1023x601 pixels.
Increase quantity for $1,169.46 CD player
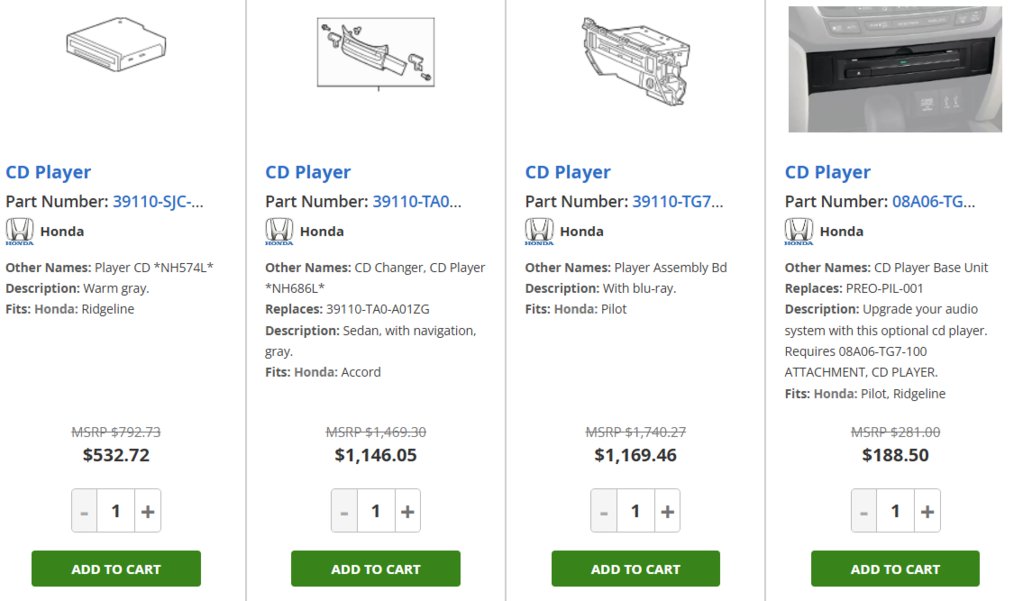[667, 511]
